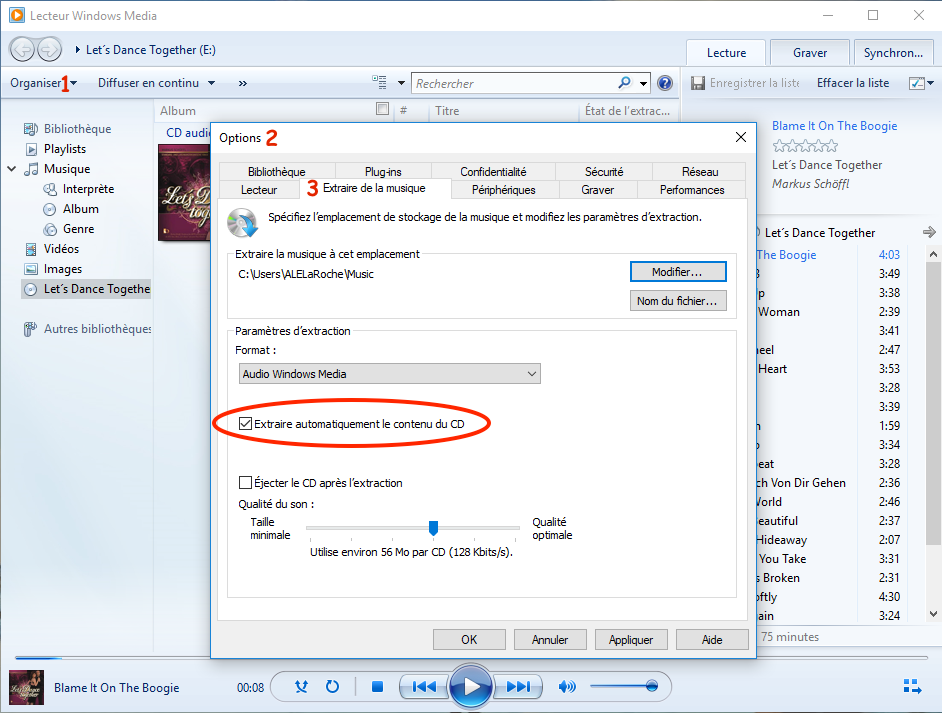This screenshot has width=942, height=713.
Task: Switch to the Lecteur tab
Action: click(x=259, y=189)
